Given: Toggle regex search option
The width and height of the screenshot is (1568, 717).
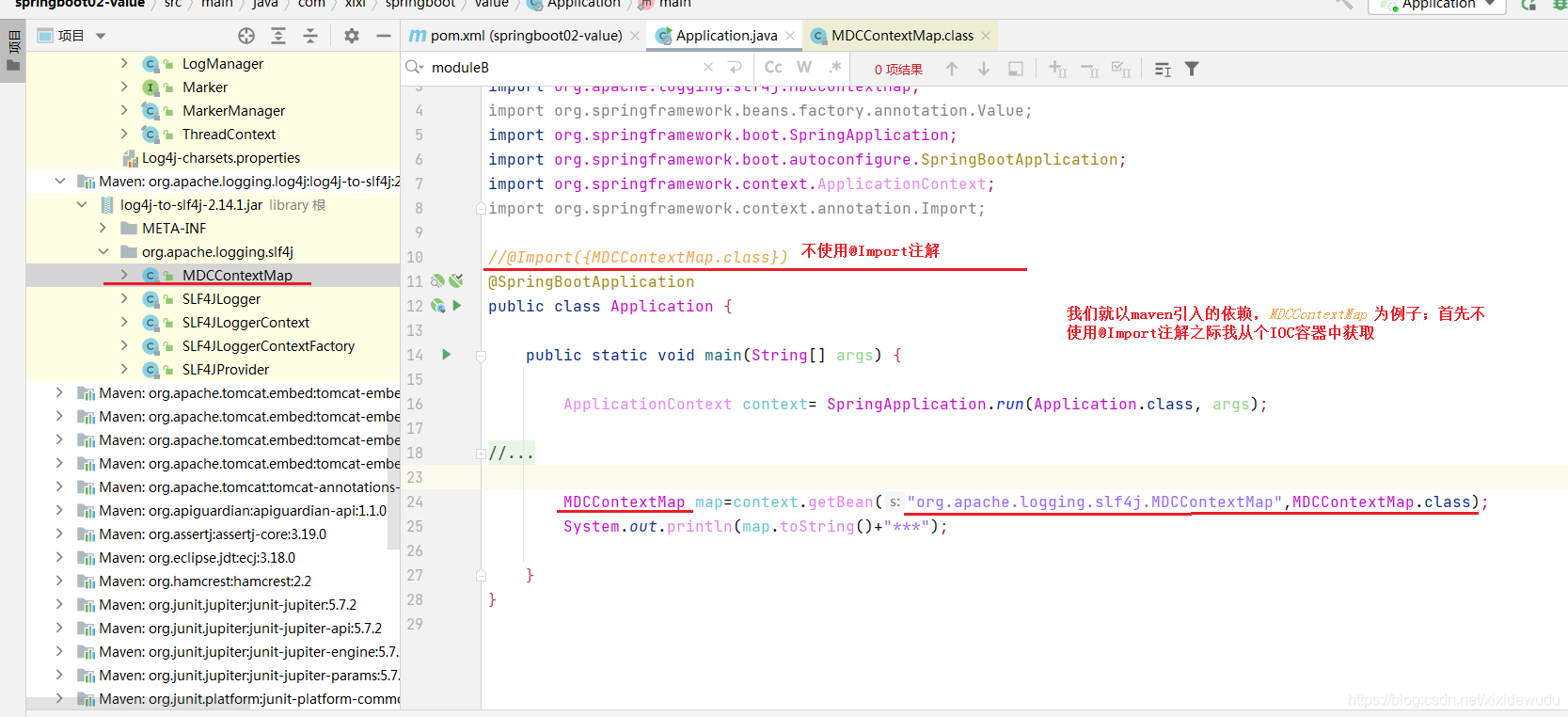Looking at the screenshot, I should tap(834, 68).
